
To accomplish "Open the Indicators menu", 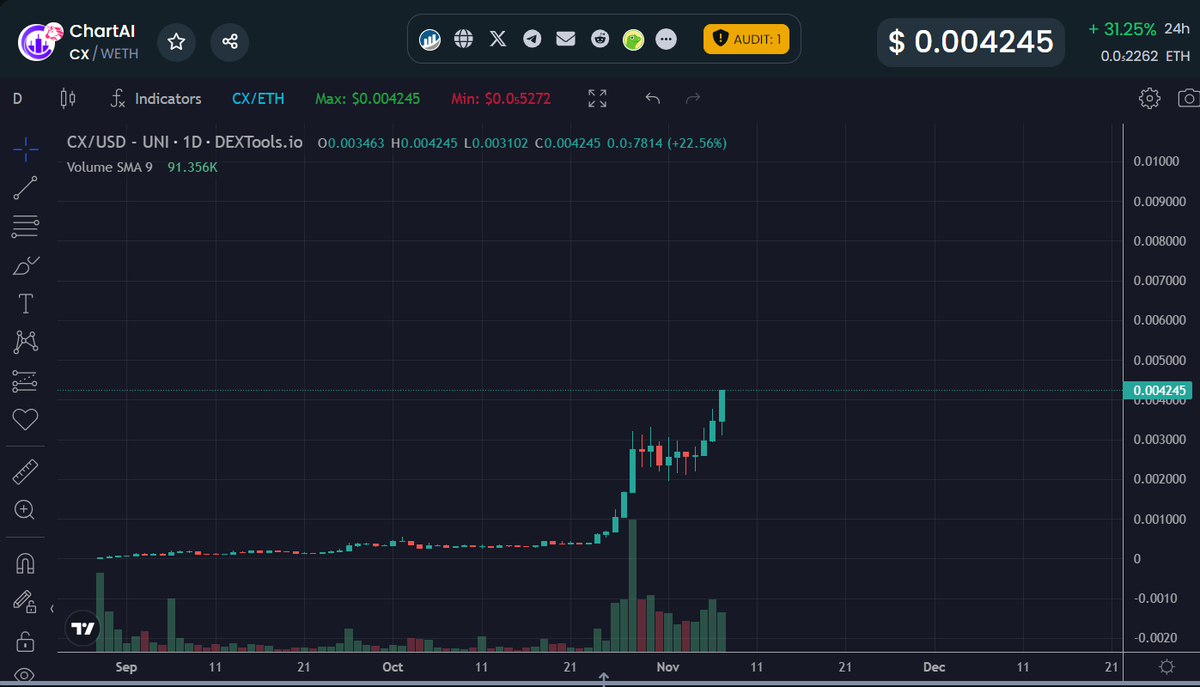I will point(156,98).
